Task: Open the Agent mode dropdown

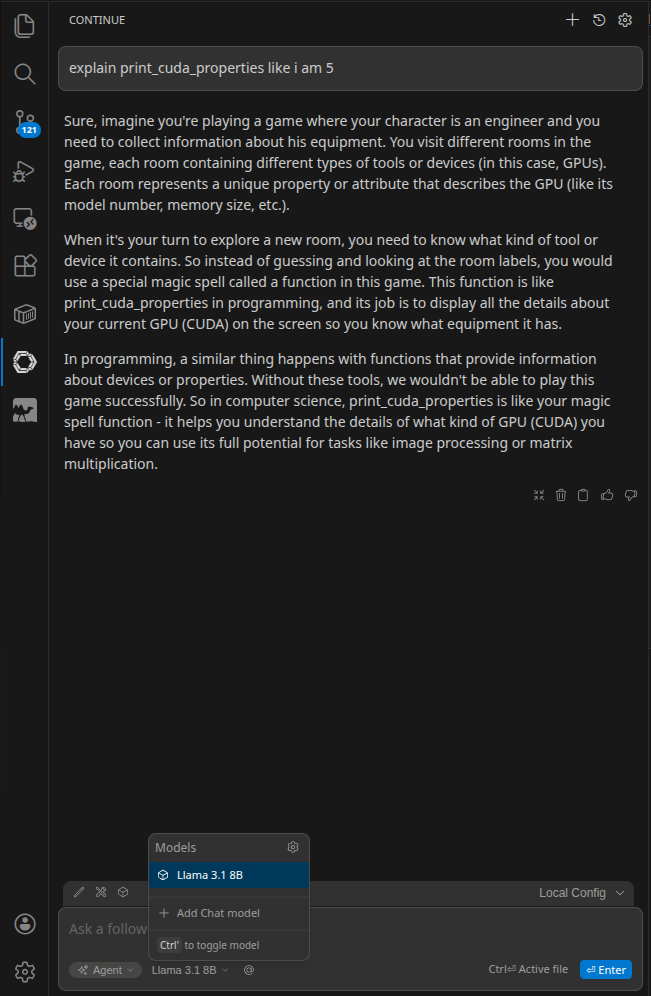Action: 104,969
